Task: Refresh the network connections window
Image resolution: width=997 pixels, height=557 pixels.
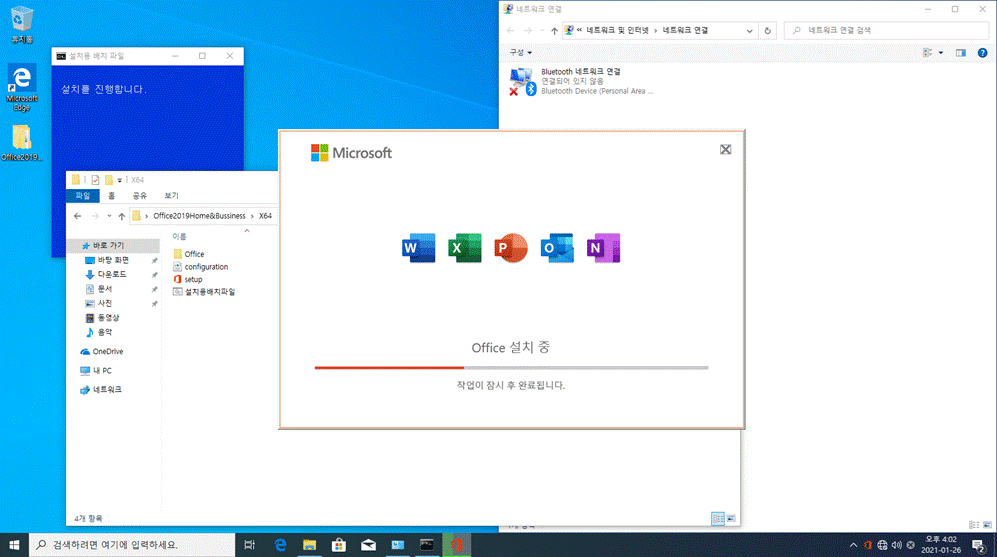Action: 767,31
